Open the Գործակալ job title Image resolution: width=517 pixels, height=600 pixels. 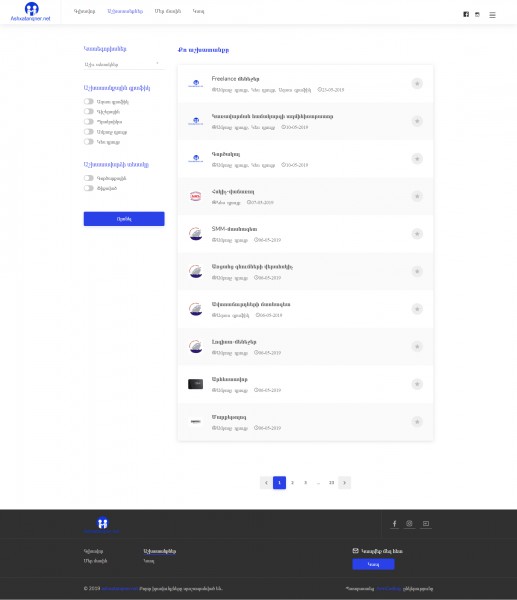[226, 154]
